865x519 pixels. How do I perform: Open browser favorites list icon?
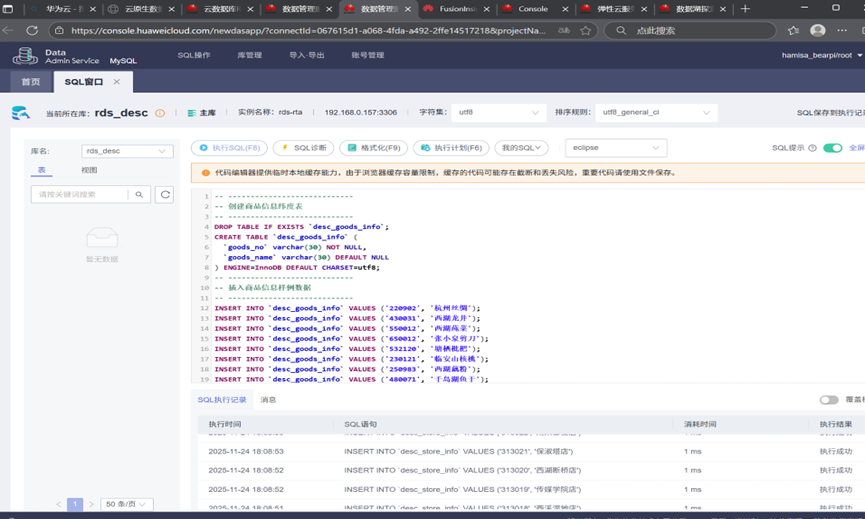pyautogui.click(x=793, y=31)
